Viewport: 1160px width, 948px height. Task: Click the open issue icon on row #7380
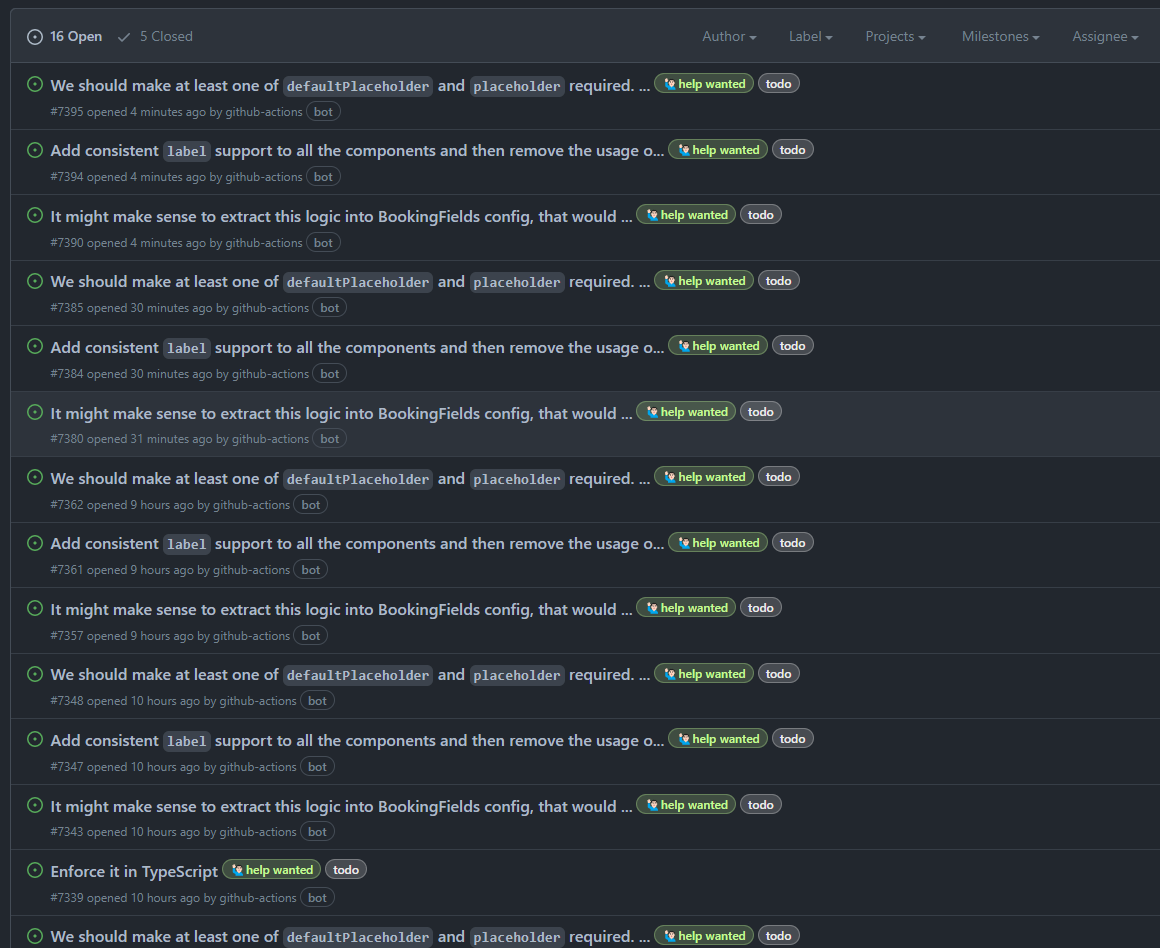(x=34, y=412)
